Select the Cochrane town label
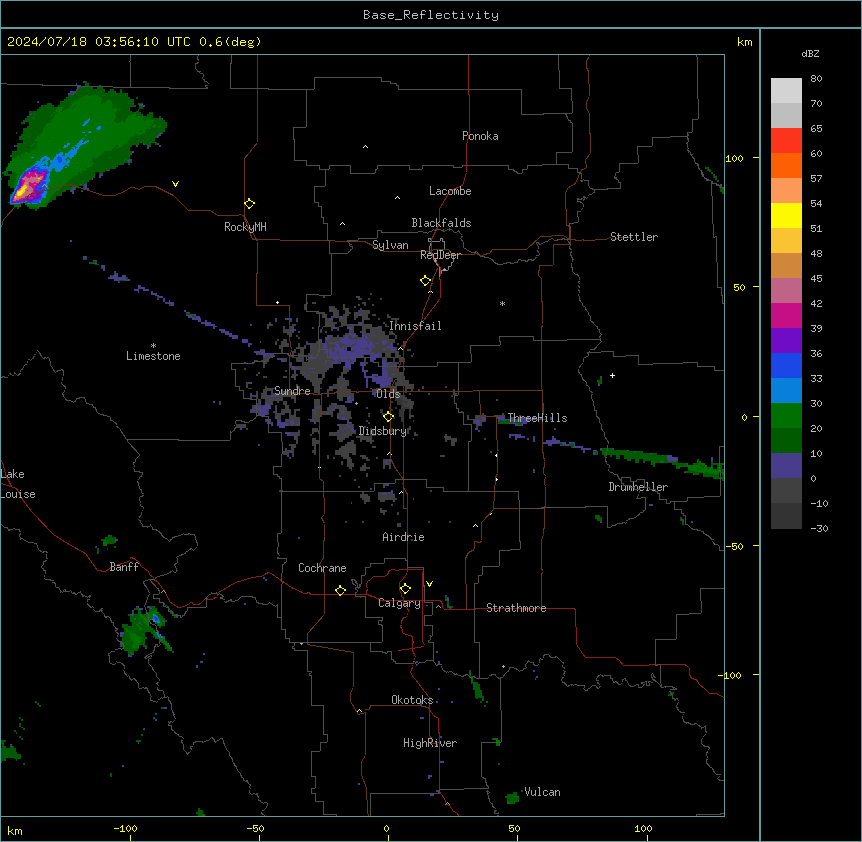 click(322, 568)
